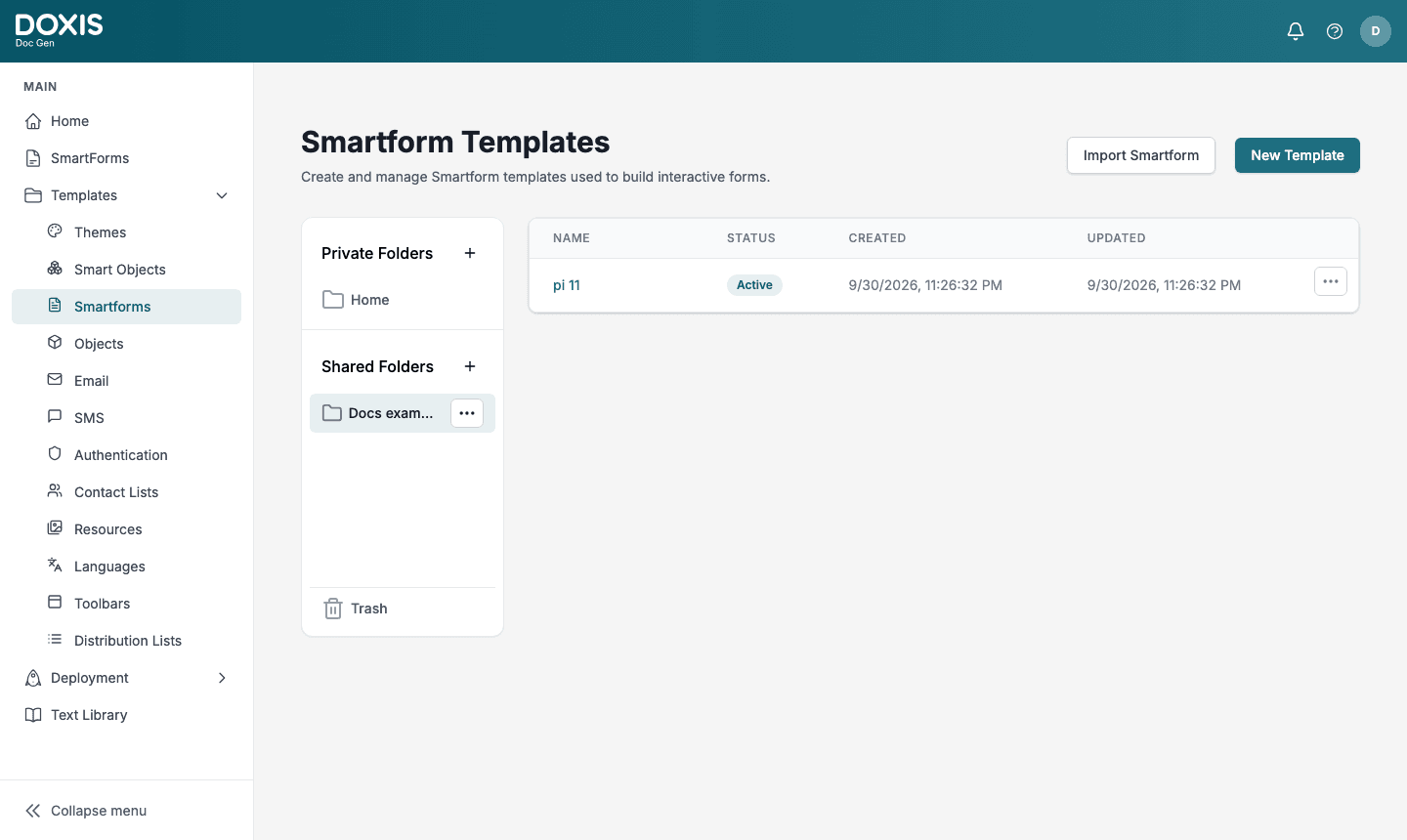The width and height of the screenshot is (1407, 840).
Task: Open the Trash folder
Action: (403, 609)
